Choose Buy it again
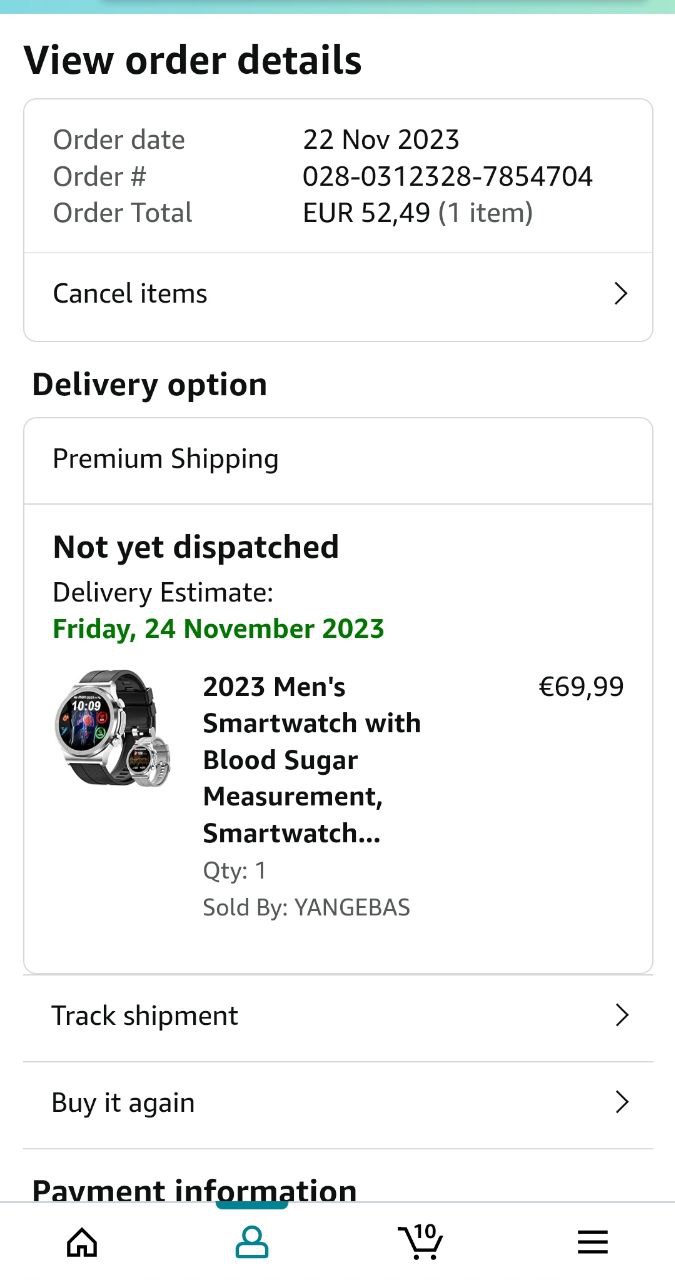Viewport: 675px width, 1280px height. point(123,1103)
